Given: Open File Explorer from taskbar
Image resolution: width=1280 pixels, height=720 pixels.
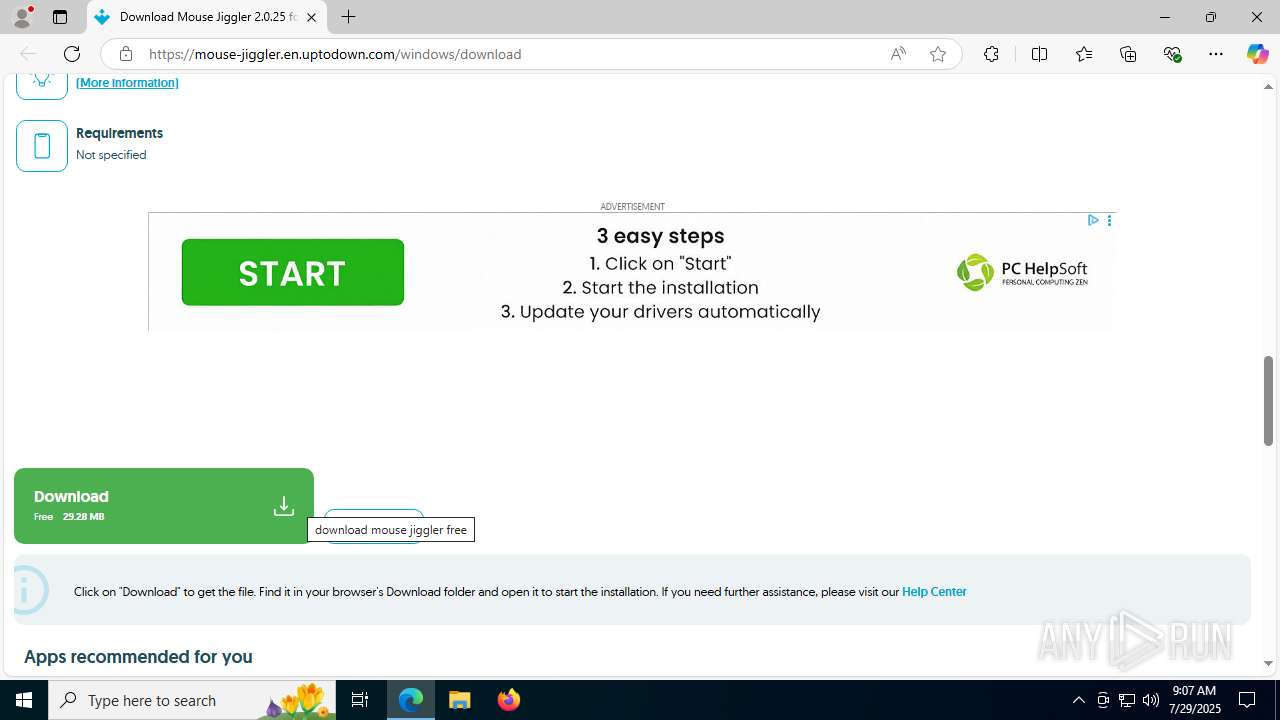Looking at the screenshot, I should click(459, 700).
